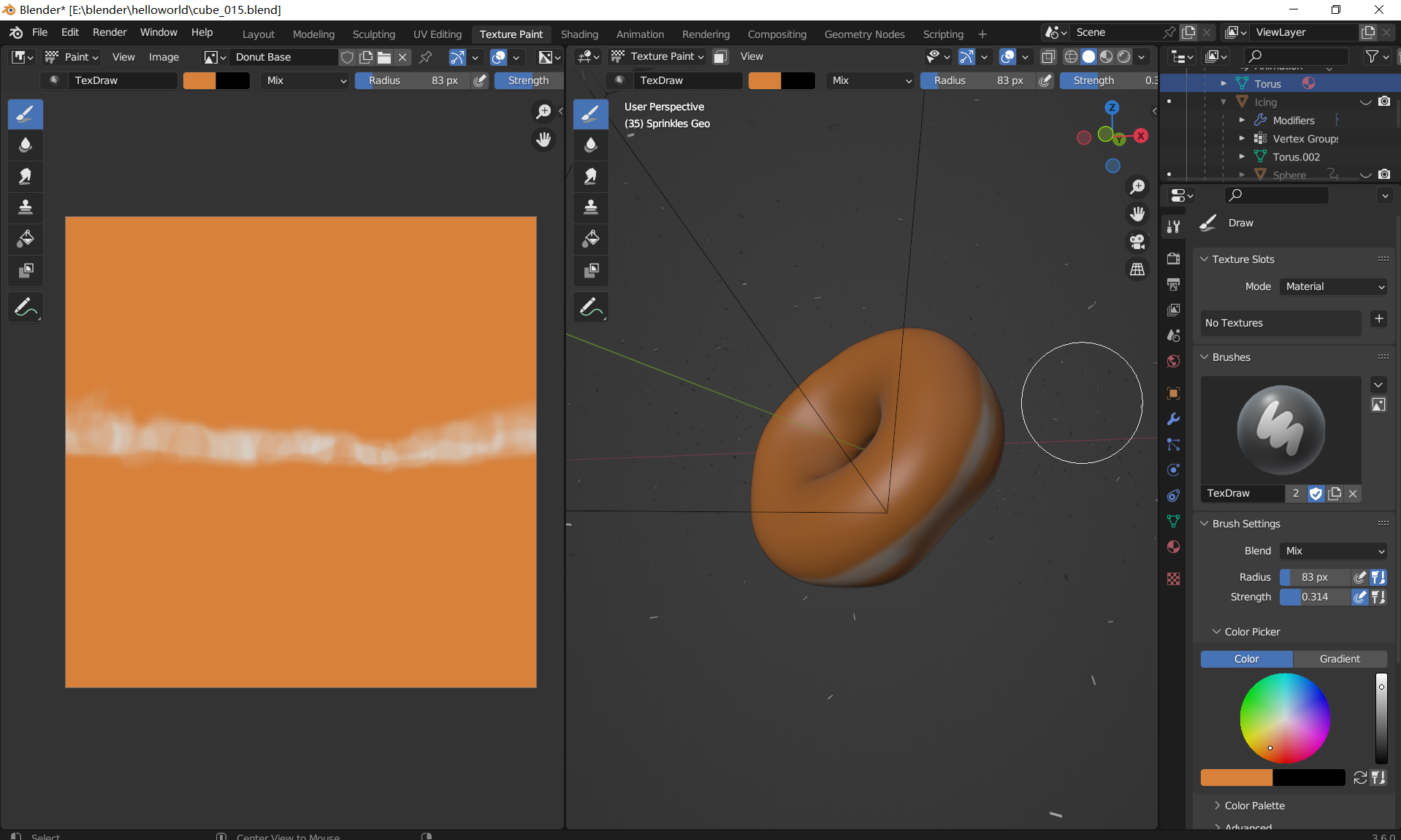The height and width of the screenshot is (840, 1401).
Task: Select the Clone tool in image editor
Action: tap(26, 207)
